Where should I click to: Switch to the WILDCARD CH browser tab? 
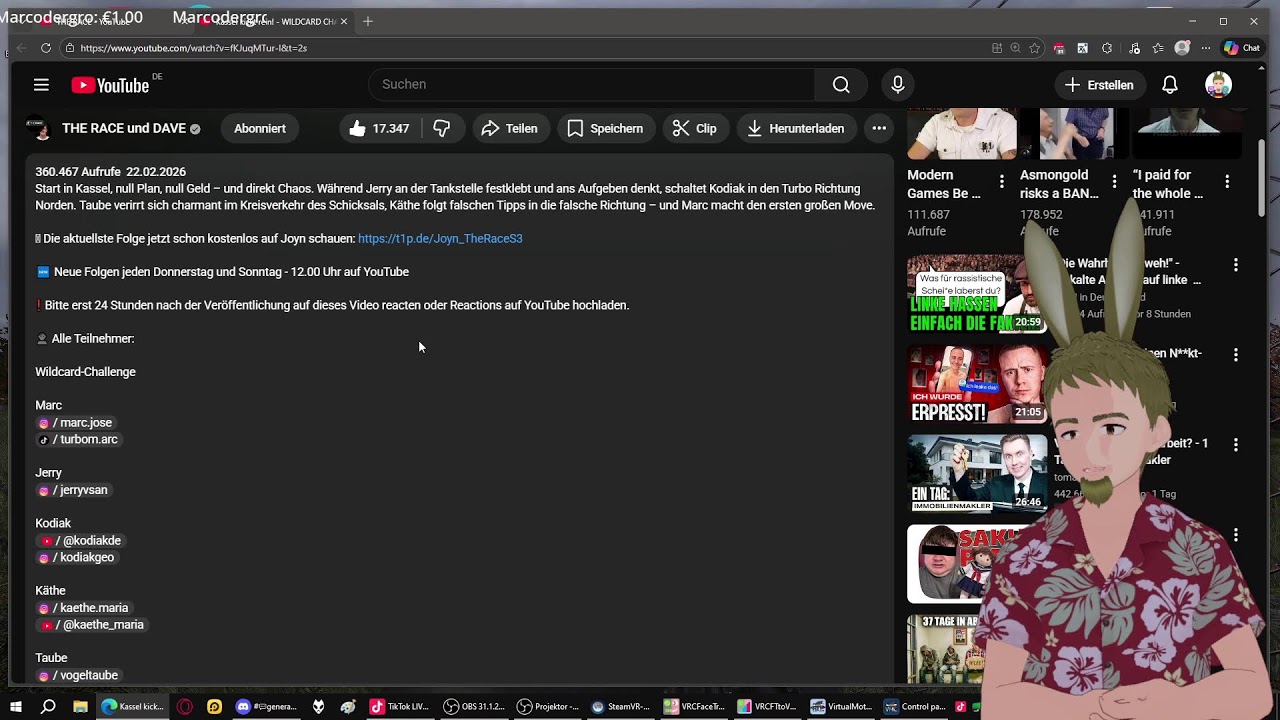point(270,21)
